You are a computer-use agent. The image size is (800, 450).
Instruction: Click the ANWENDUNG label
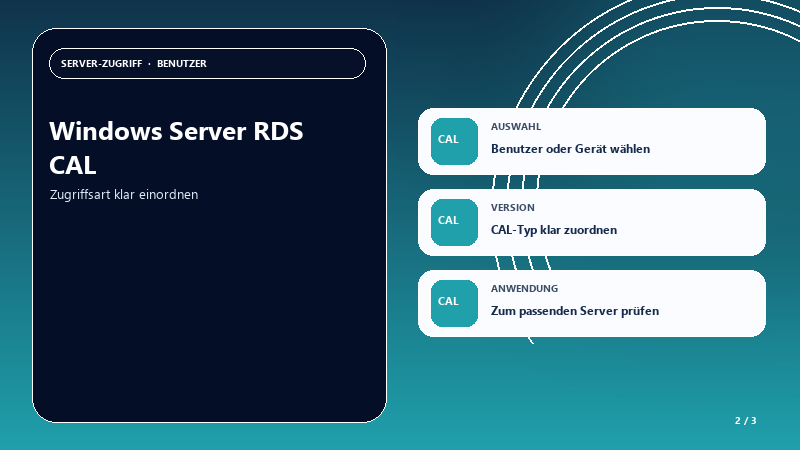coord(524,289)
